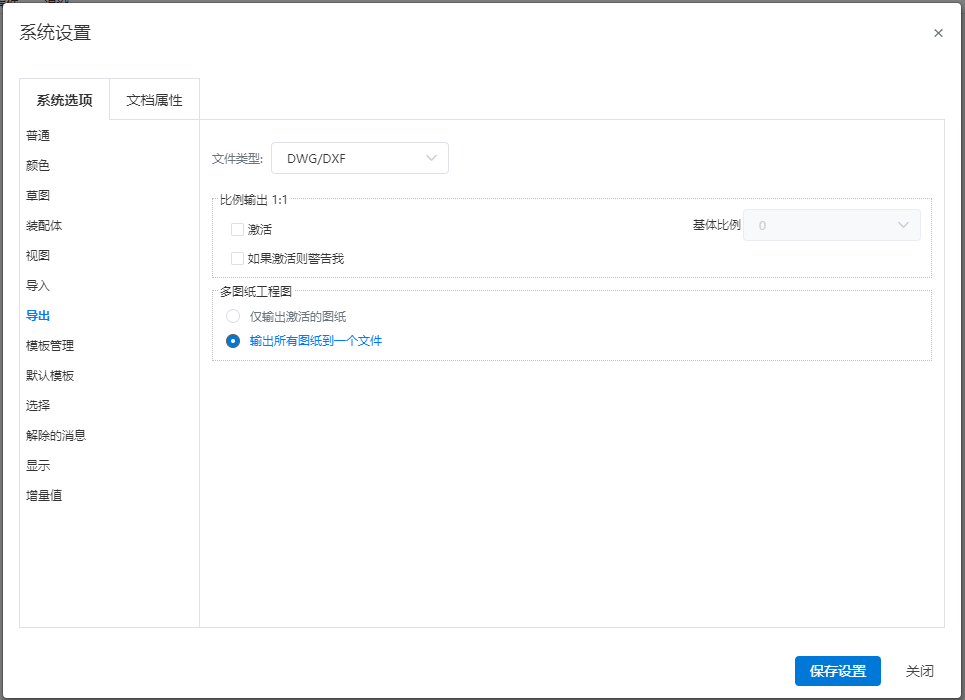Select 仅输出激活的图纸 radio button
The height and width of the screenshot is (700, 965).
(233, 316)
